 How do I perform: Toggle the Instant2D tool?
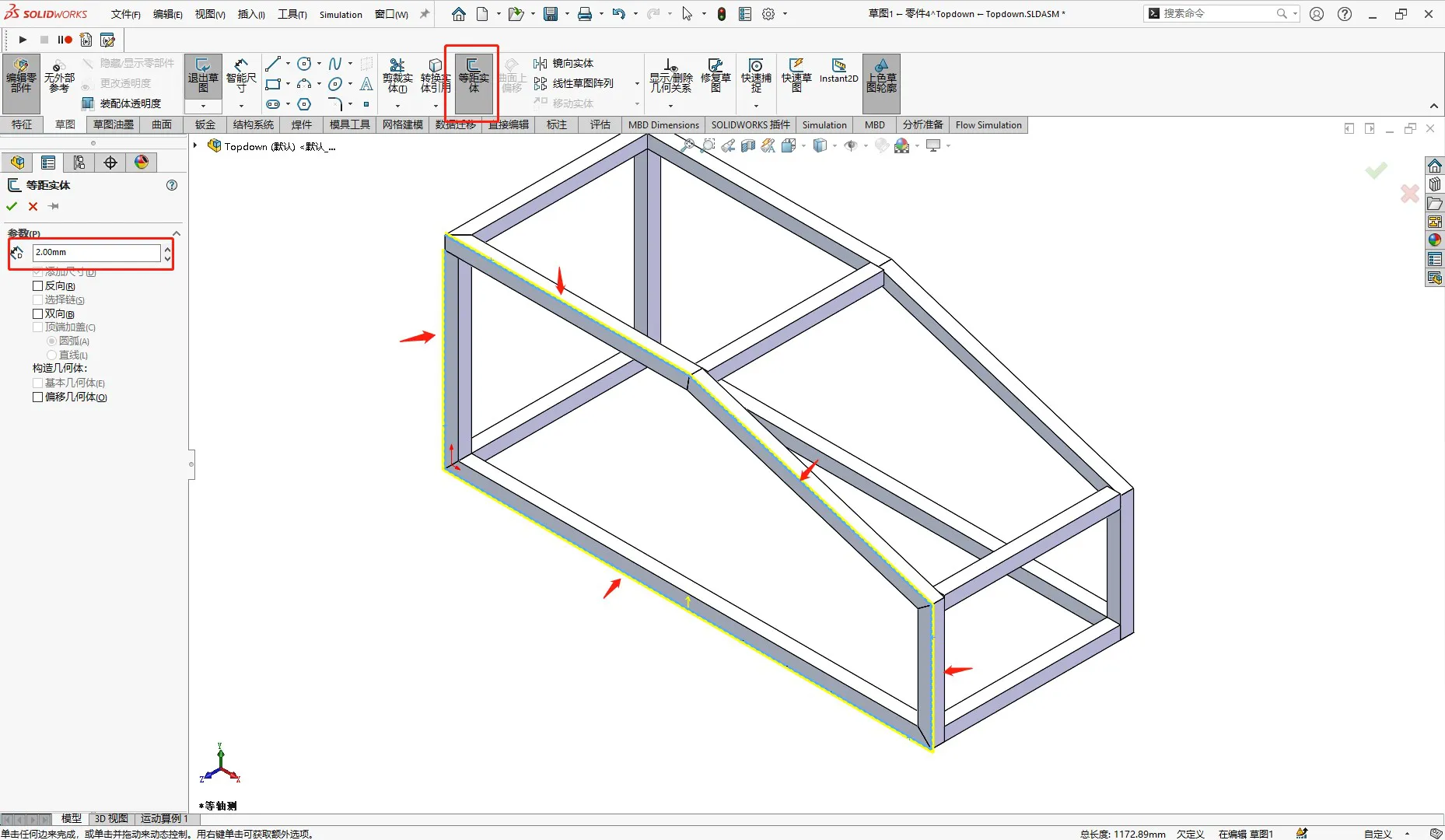[x=838, y=70]
